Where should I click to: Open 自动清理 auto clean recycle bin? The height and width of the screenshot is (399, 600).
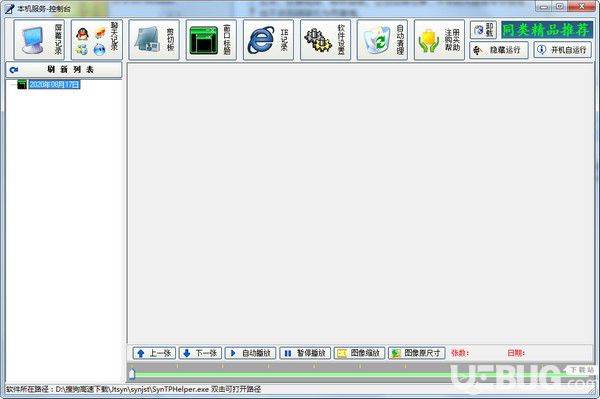382,40
